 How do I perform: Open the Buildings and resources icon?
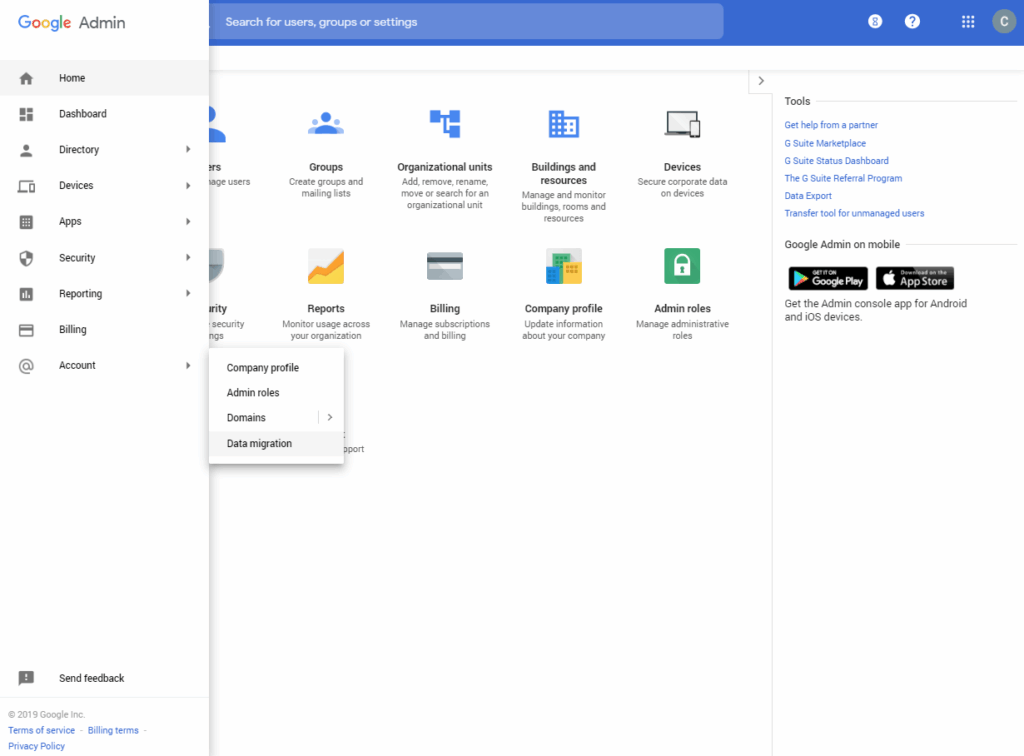pos(564,123)
